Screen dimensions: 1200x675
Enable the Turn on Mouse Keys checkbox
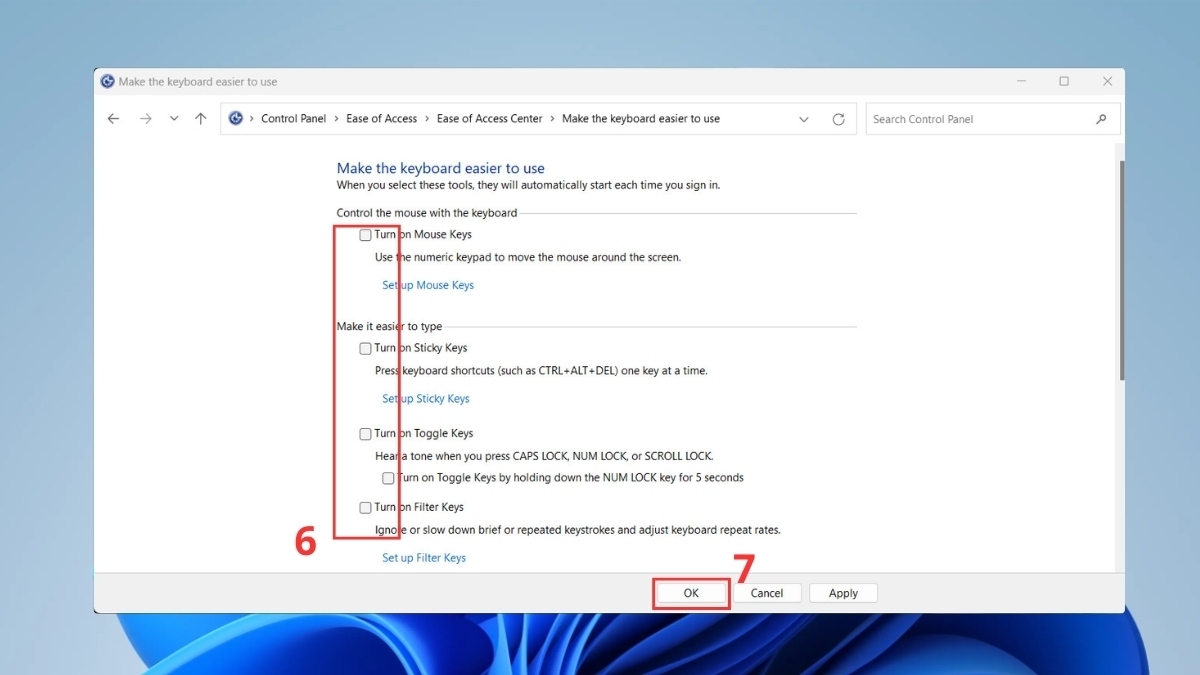(365, 235)
